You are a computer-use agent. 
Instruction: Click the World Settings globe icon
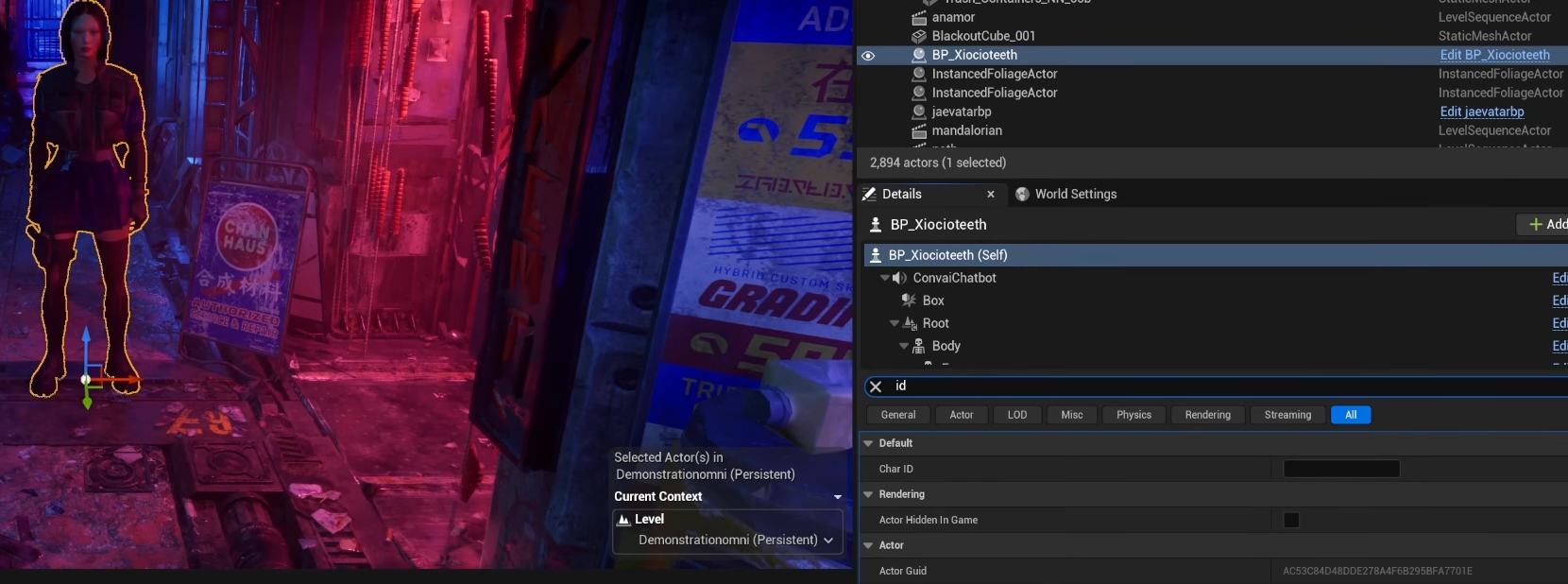click(x=1022, y=195)
